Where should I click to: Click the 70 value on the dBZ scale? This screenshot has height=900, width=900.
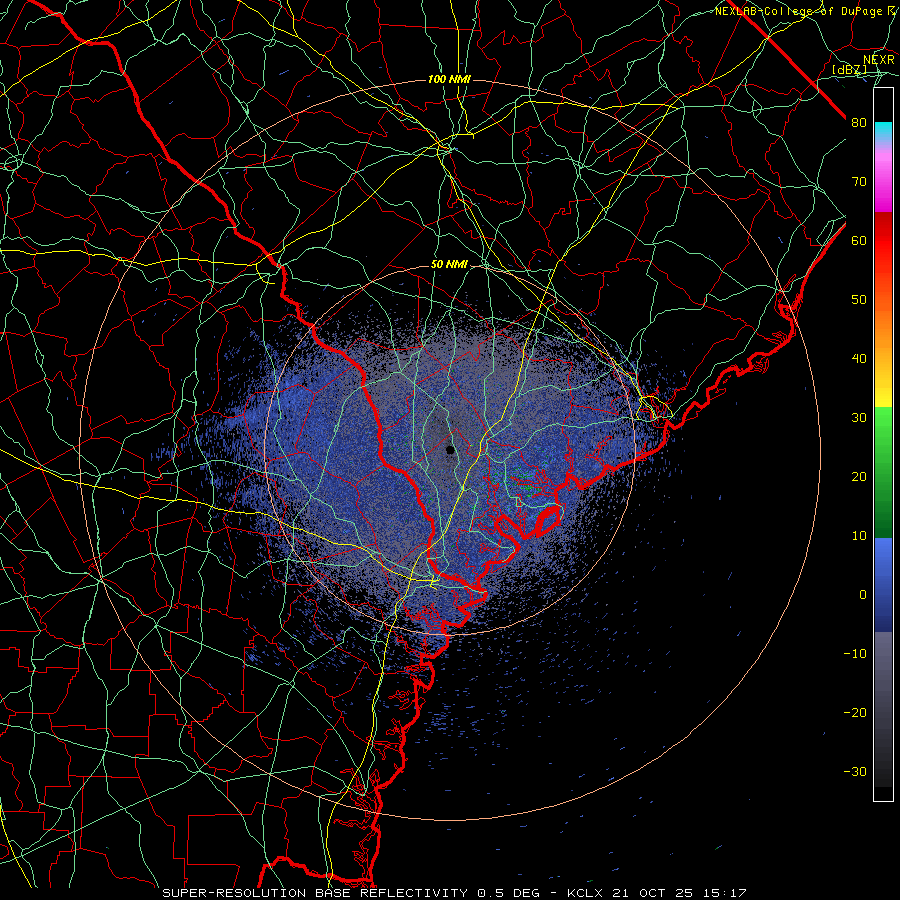click(859, 181)
